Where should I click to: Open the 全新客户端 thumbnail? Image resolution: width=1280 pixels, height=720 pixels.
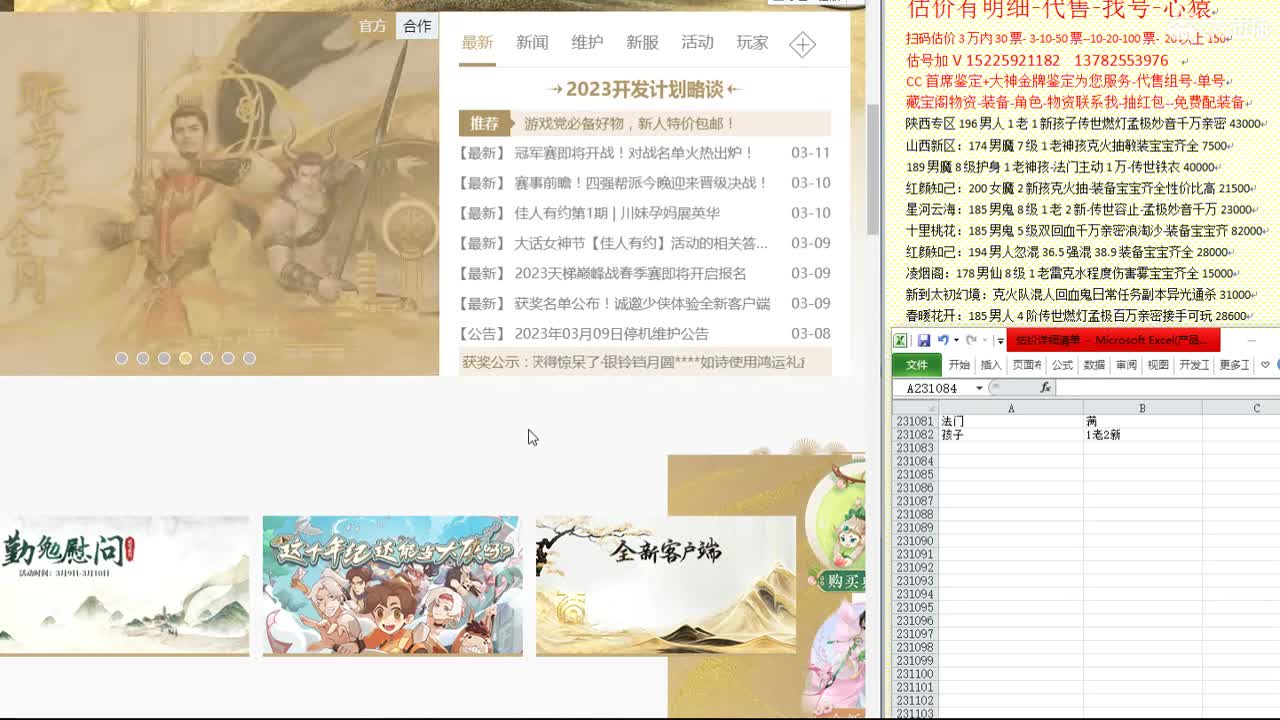(666, 586)
